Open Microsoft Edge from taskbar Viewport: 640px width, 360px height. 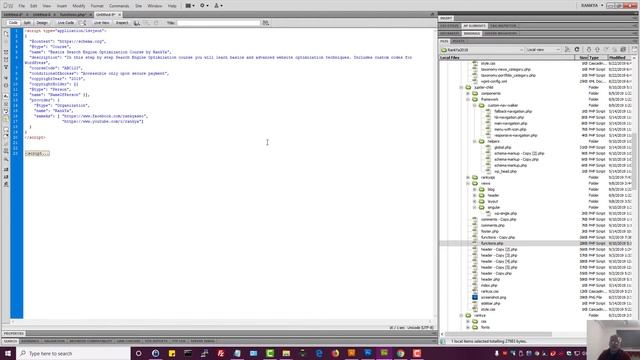319,353
